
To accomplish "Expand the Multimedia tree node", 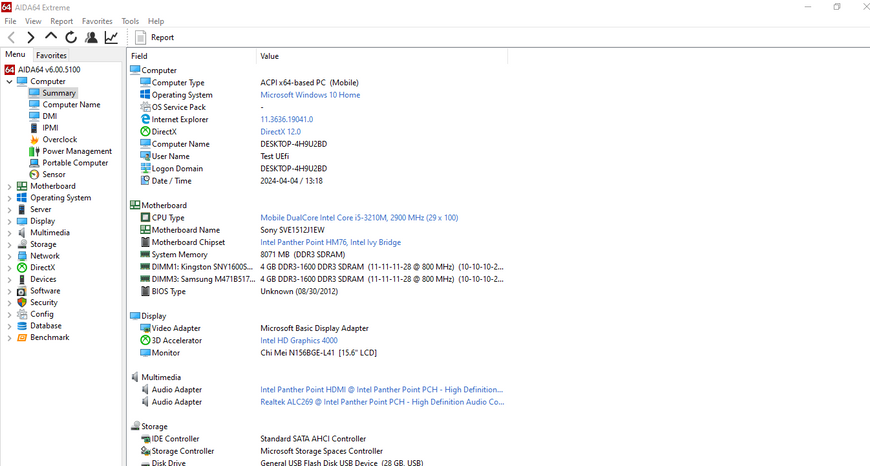I will pos(9,233).
